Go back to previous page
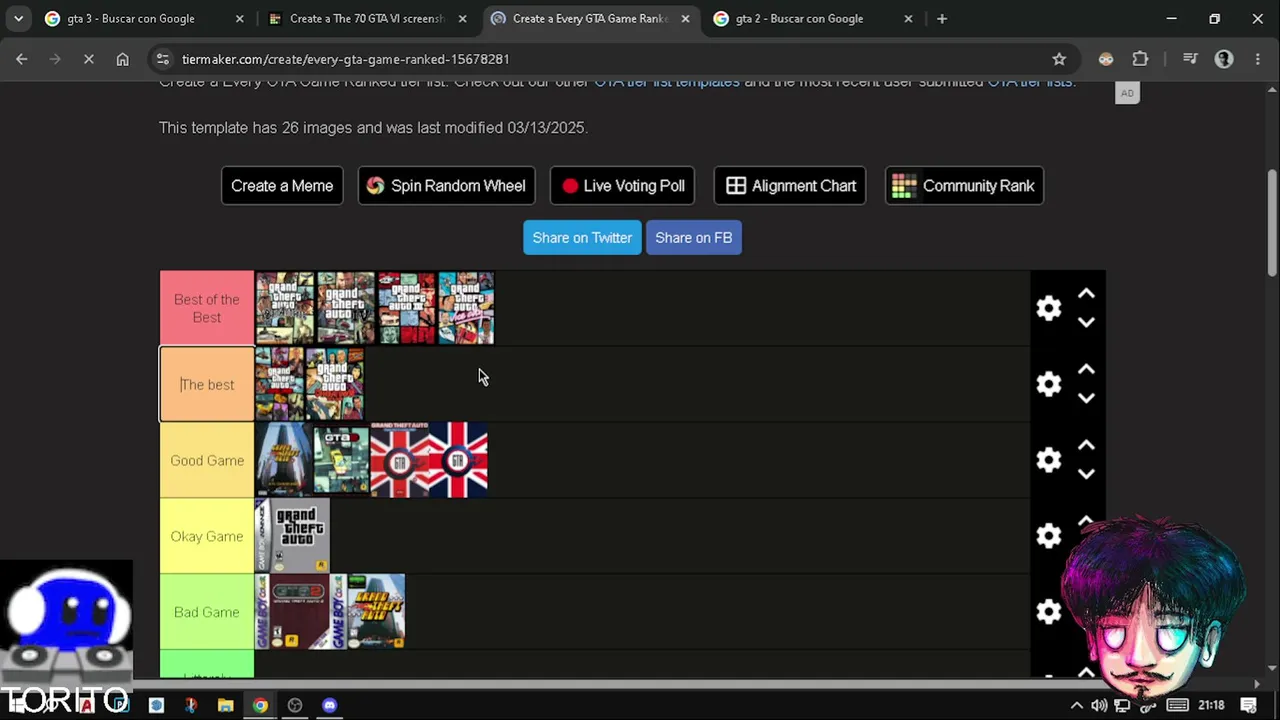 point(22,59)
